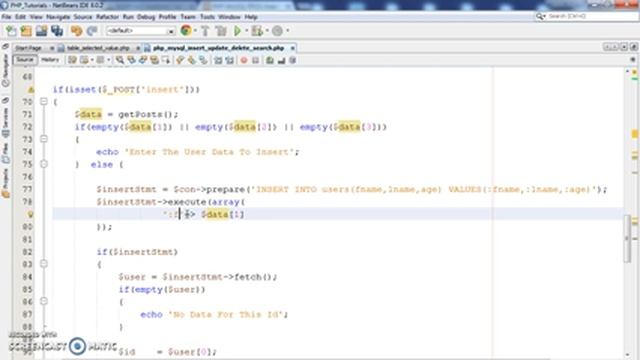Screen dimensions: 640x360
Task: Click the Last Edit icon left of the editor toolbar
Action: [73, 60]
